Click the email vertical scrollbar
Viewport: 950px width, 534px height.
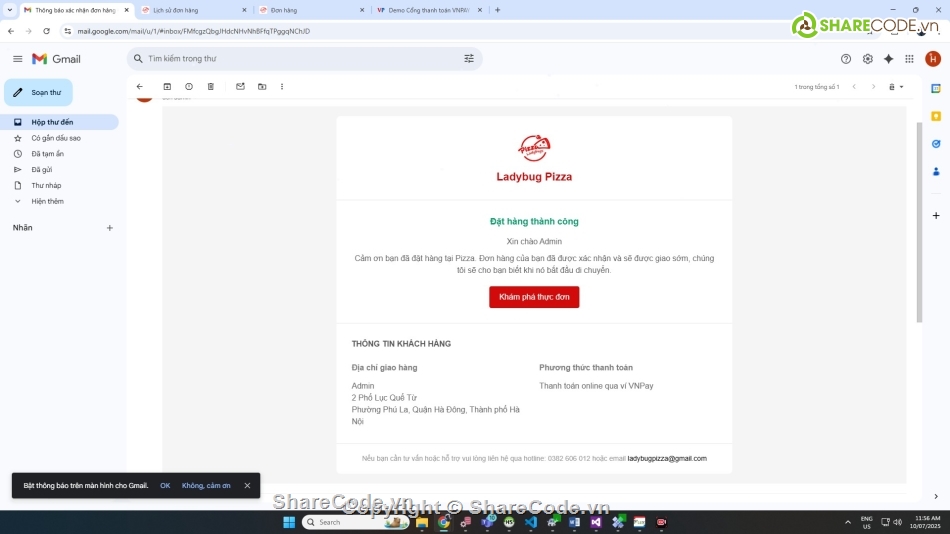(919, 222)
